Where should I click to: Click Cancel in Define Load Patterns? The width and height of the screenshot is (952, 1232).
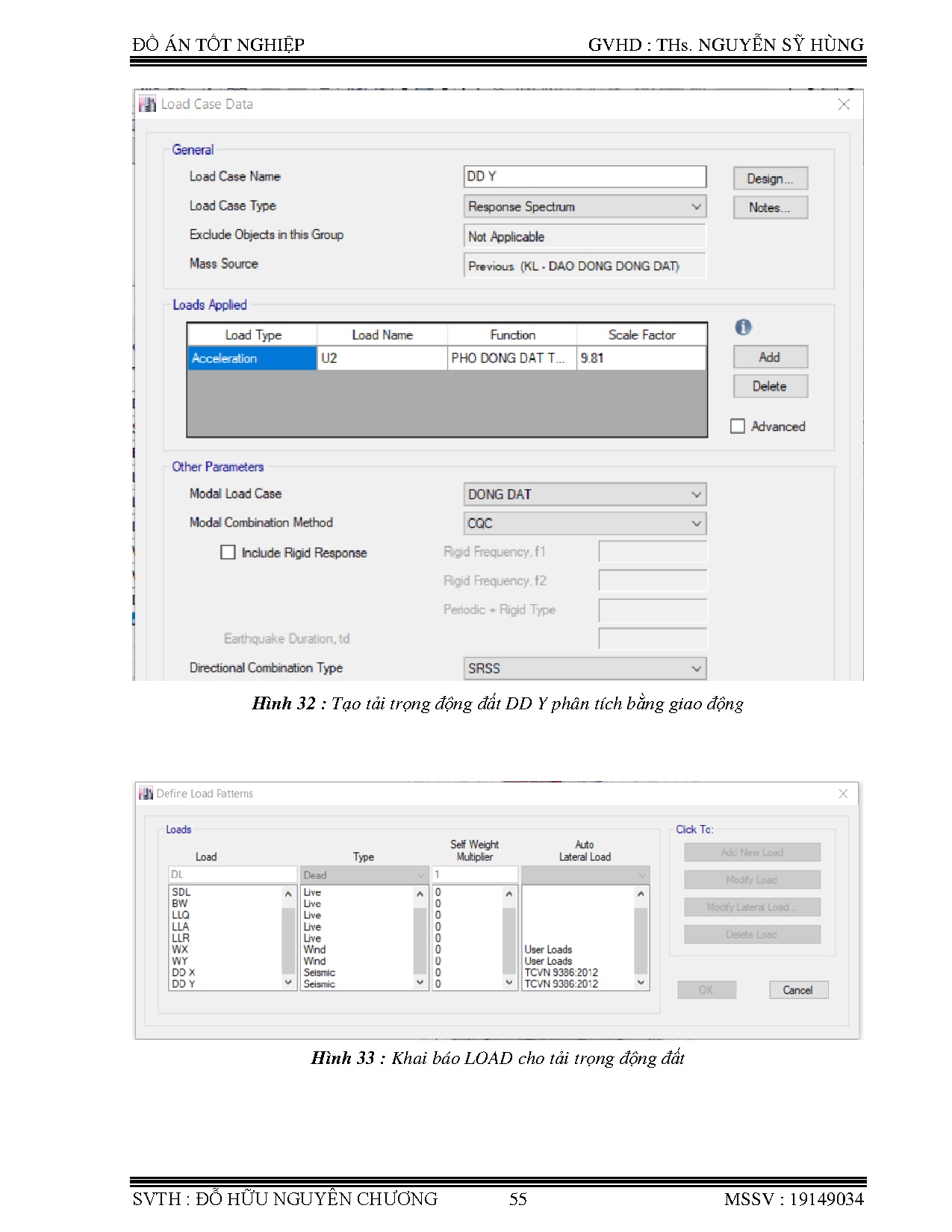pos(797,990)
